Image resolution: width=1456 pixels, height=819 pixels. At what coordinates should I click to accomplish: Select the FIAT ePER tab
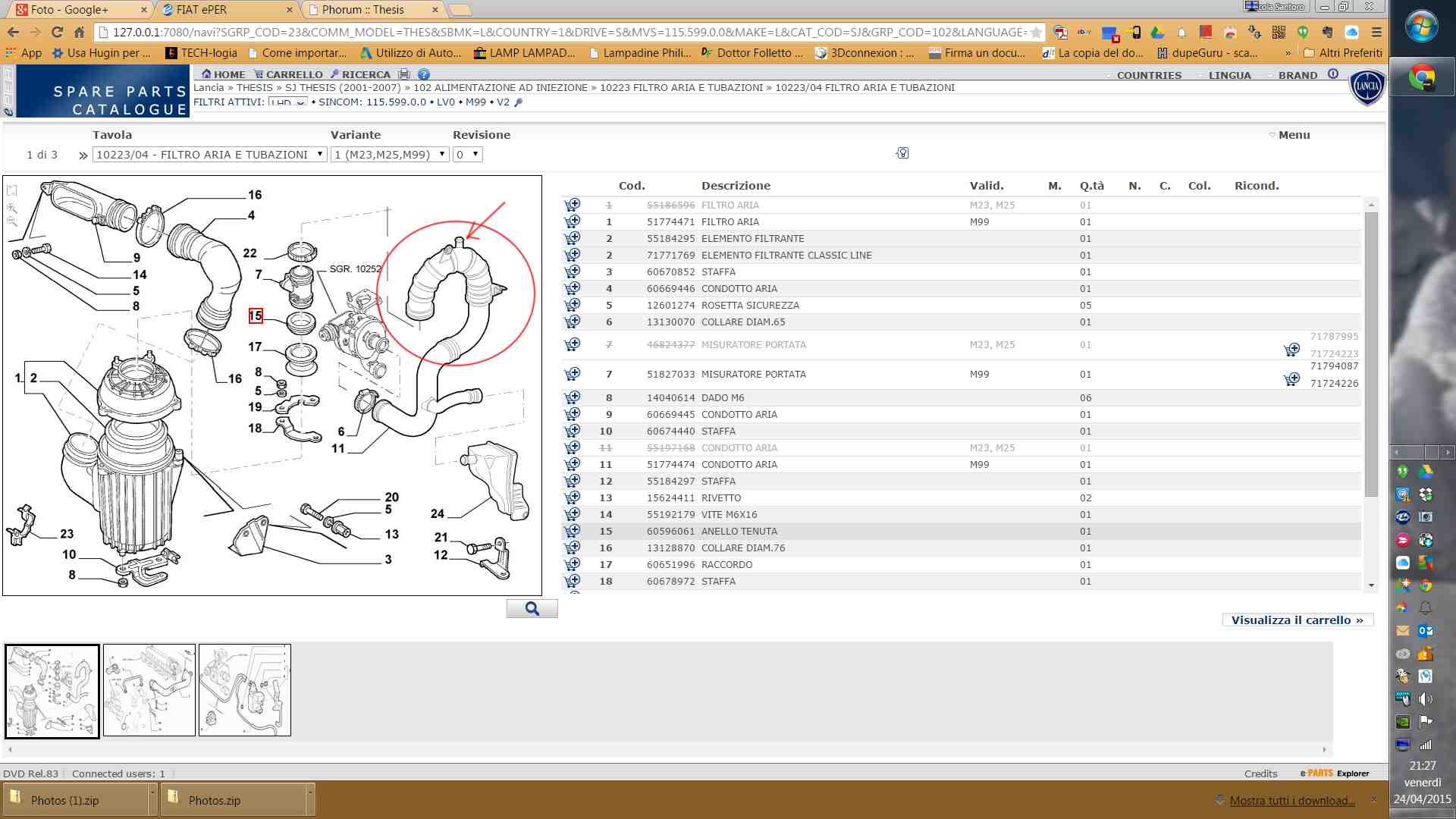click(x=227, y=10)
